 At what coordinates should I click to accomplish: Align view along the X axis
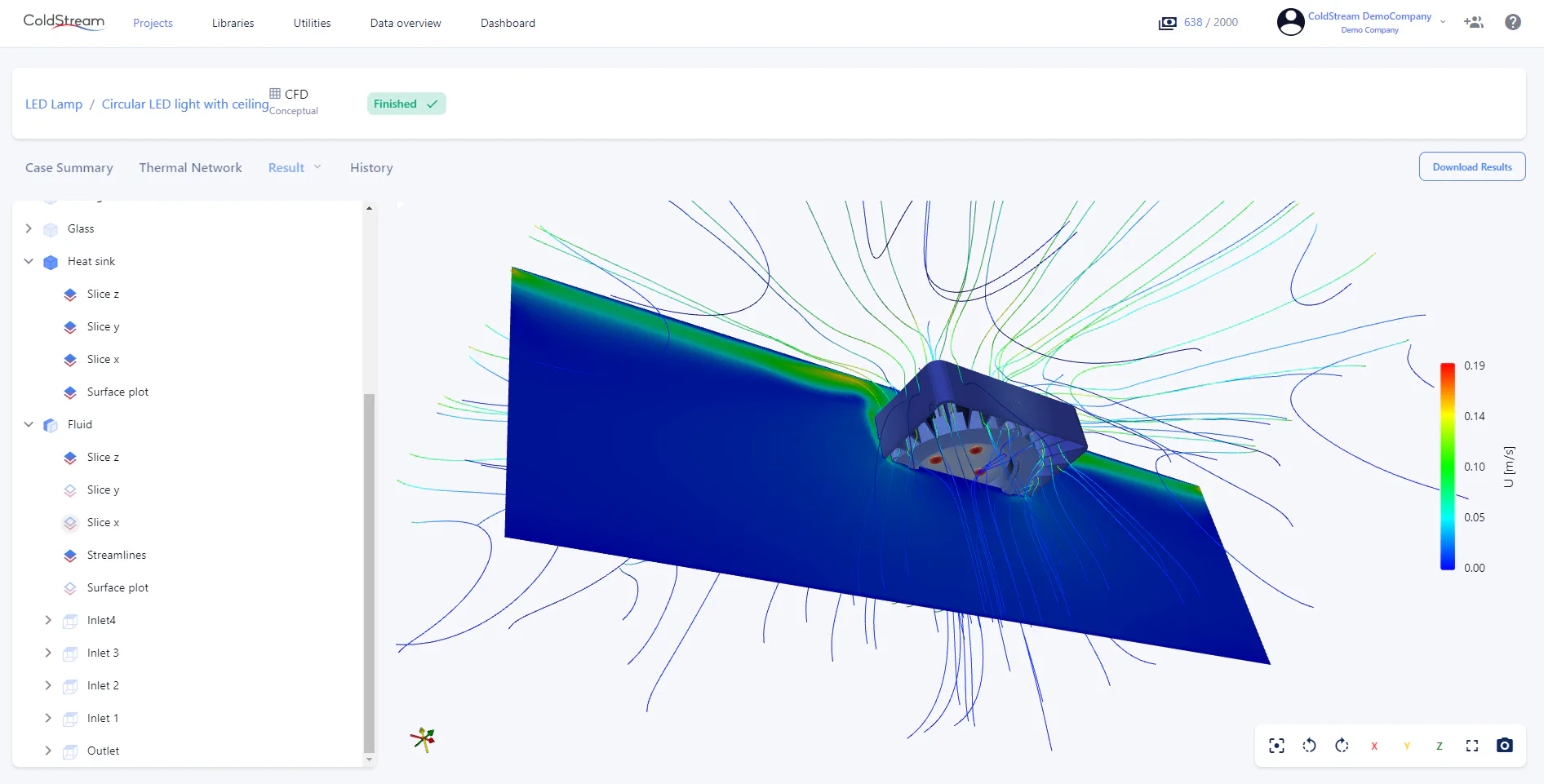point(1374,746)
